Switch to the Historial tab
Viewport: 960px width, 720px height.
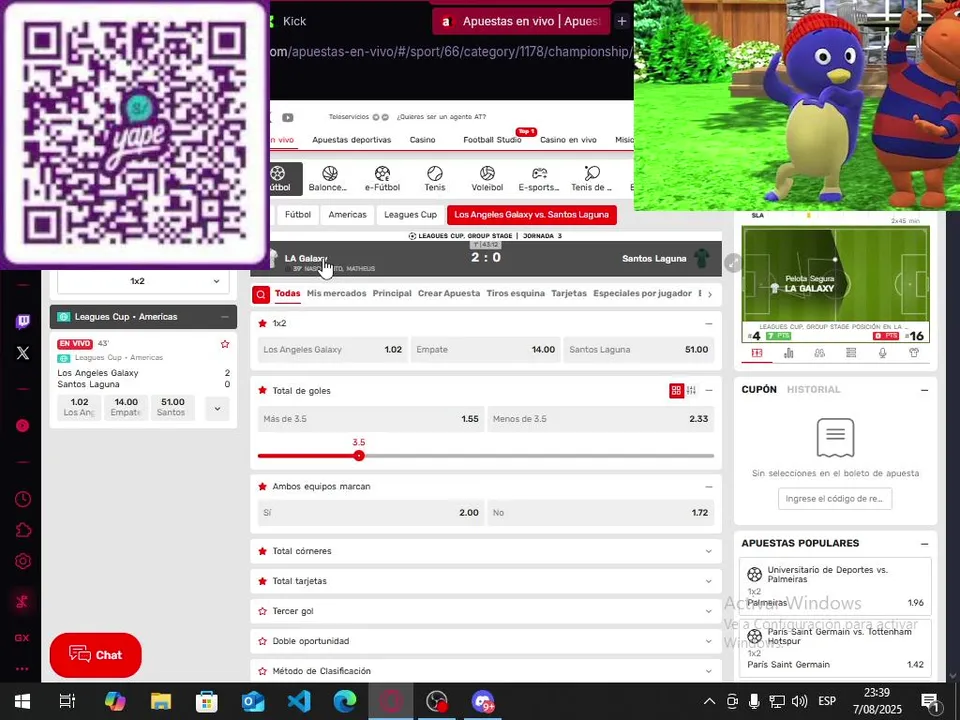[x=814, y=389]
